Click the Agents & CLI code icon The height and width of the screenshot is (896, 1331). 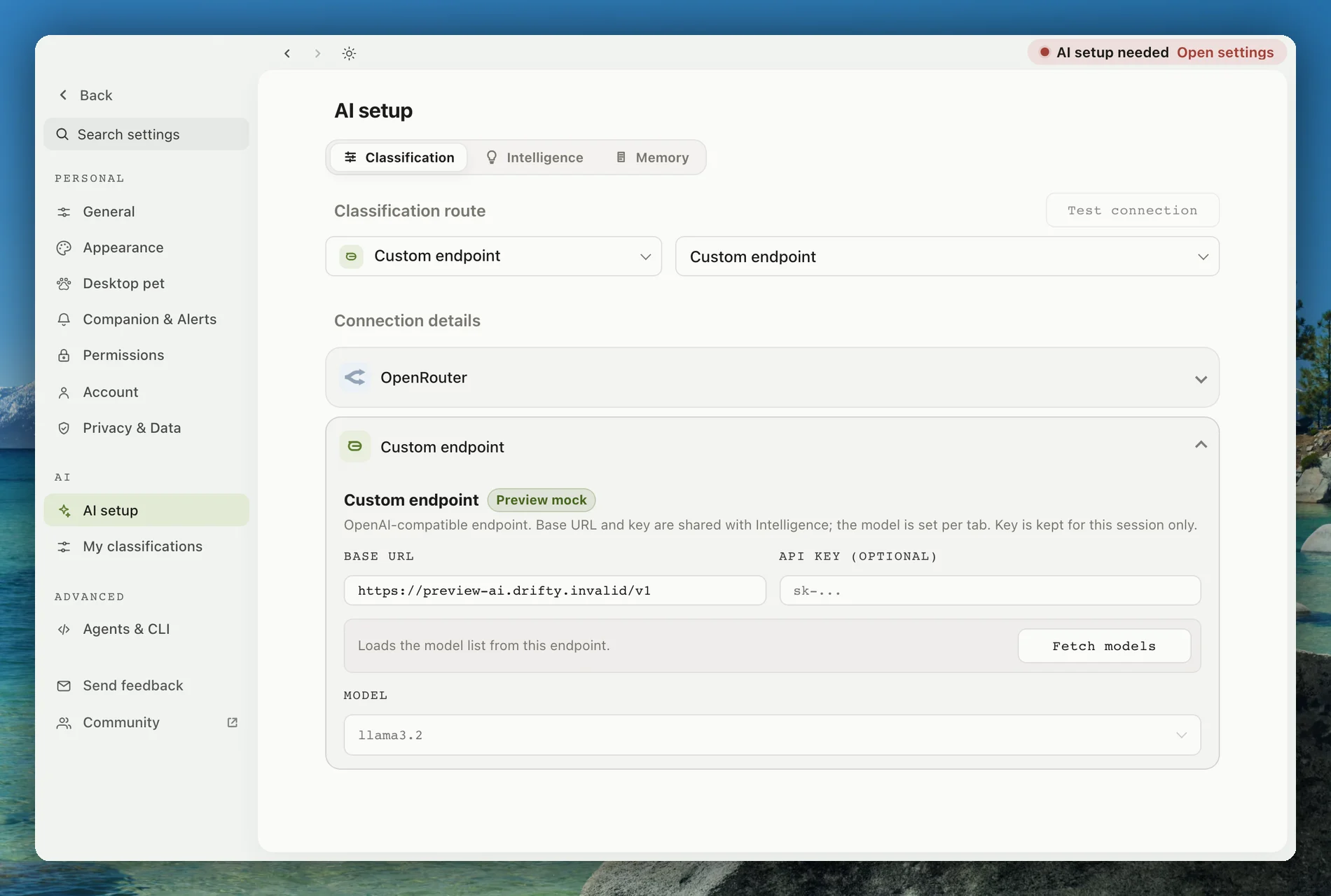64,629
